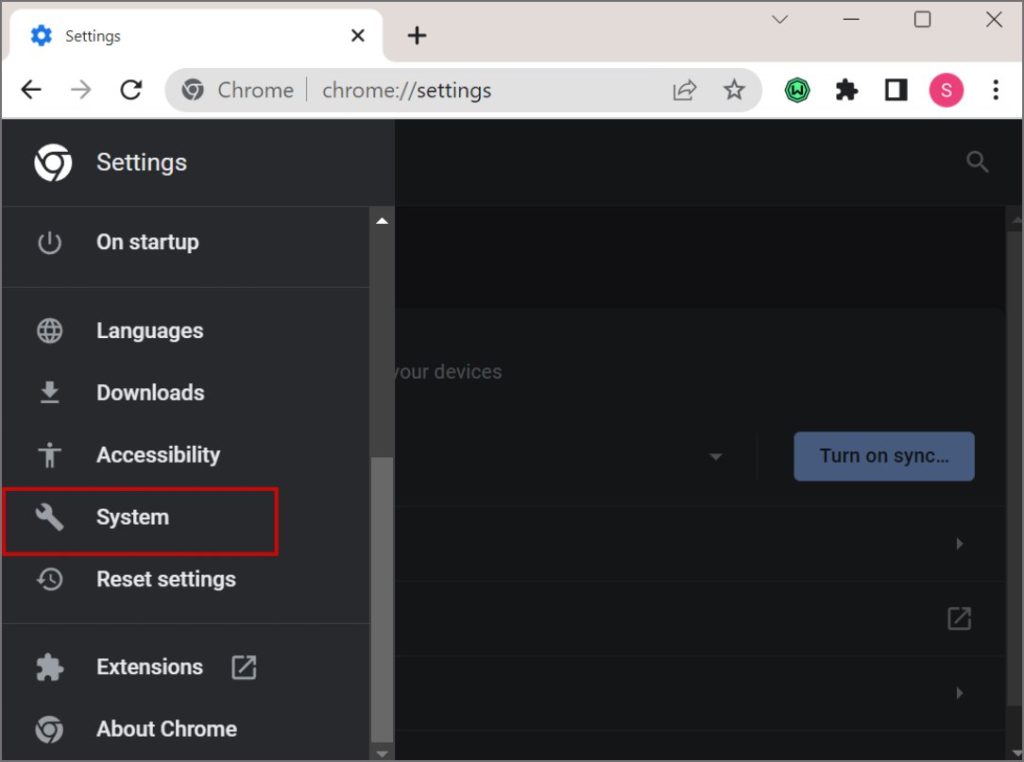Bookmark this page with star icon
This screenshot has width=1024, height=762.
click(x=734, y=89)
